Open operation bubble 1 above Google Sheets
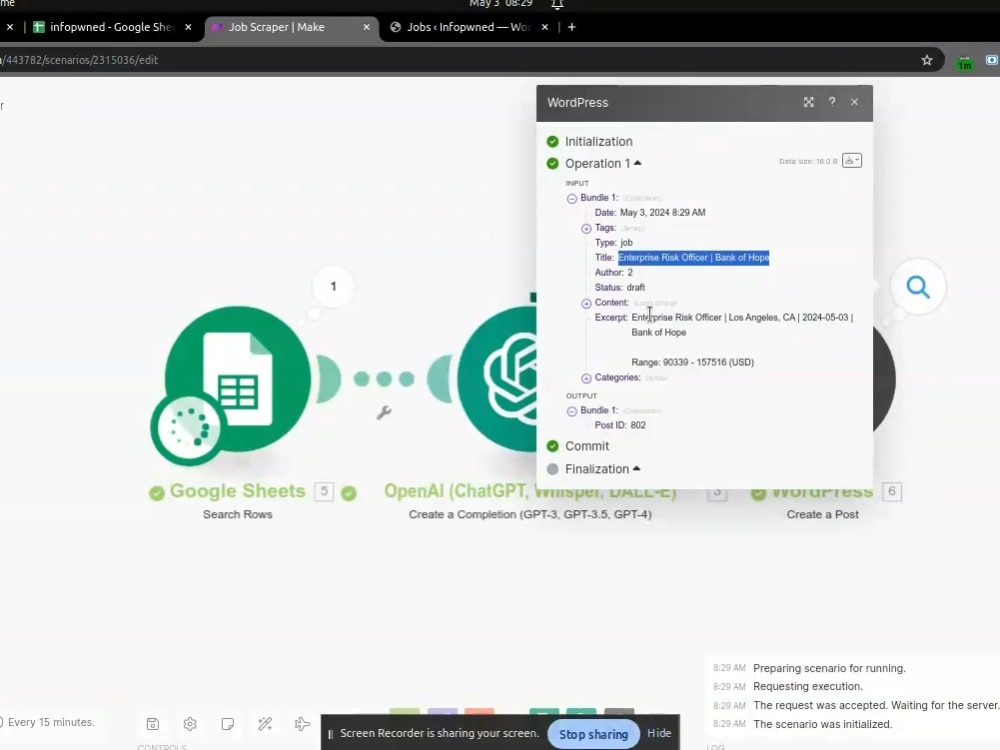This screenshot has height=750, width=1000. click(x=333, y=286)
